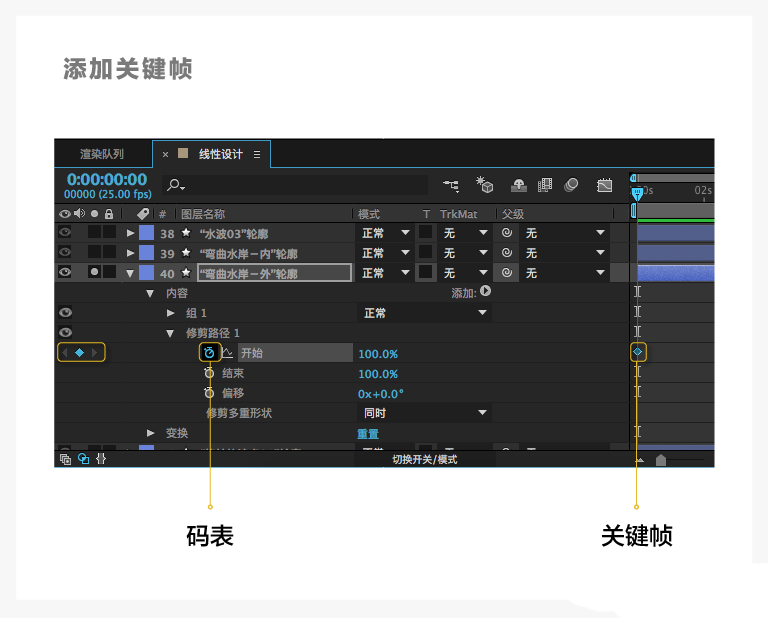Click the 重置 link for 变换
The height and width of the screenshot is (618, 768).
pos(368,433)
